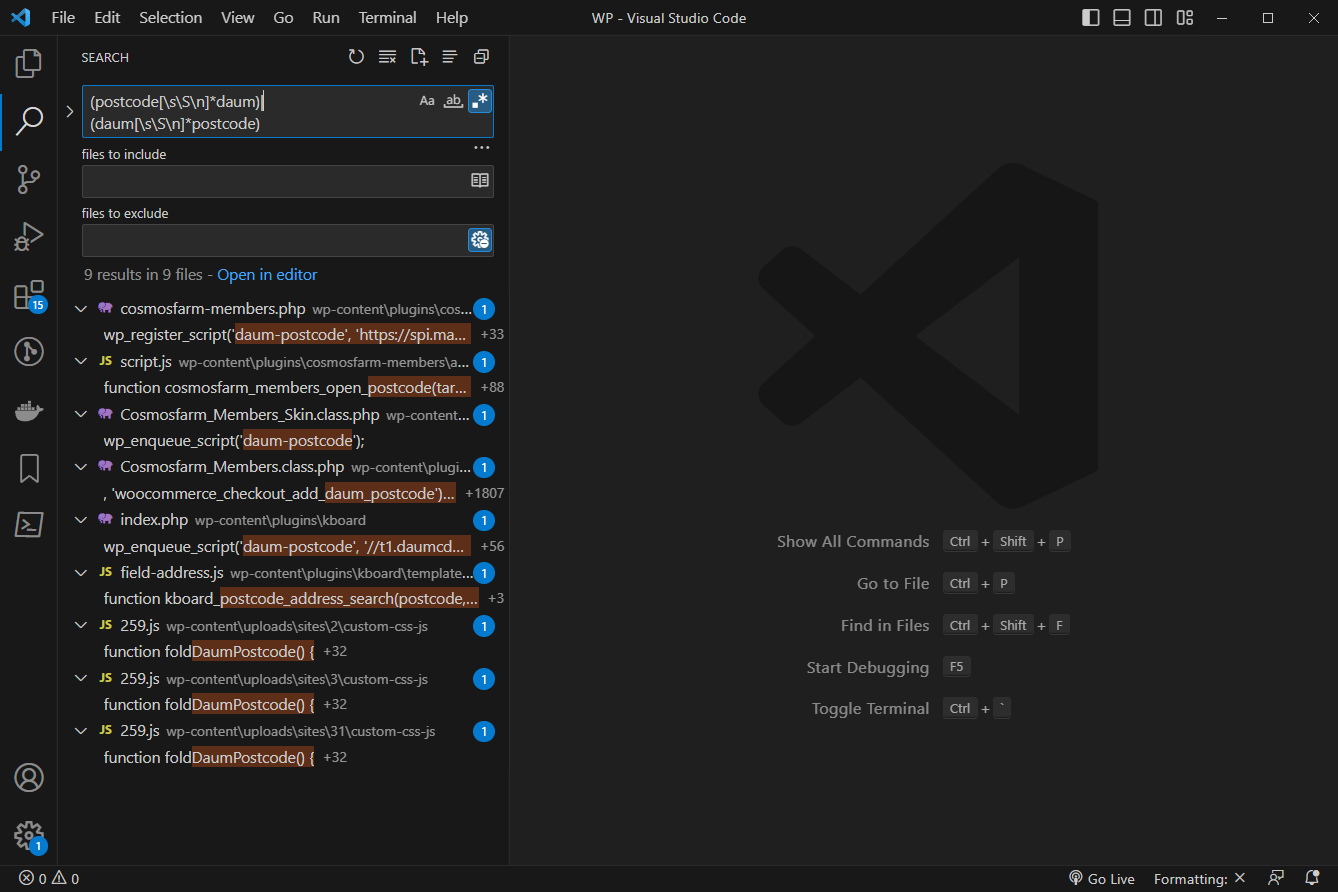
Task: Open the Manage gear icon
Action: point(29,836)
